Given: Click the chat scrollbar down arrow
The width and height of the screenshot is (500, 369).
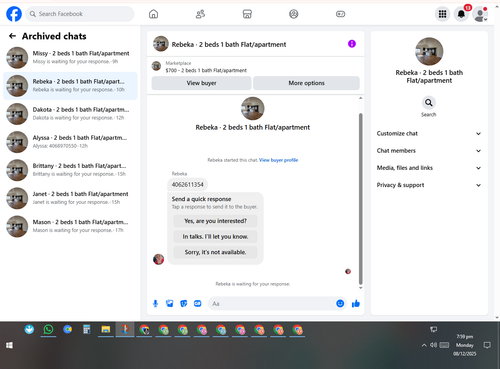Looking at the screenshot, I should click(x=360, y=288).
